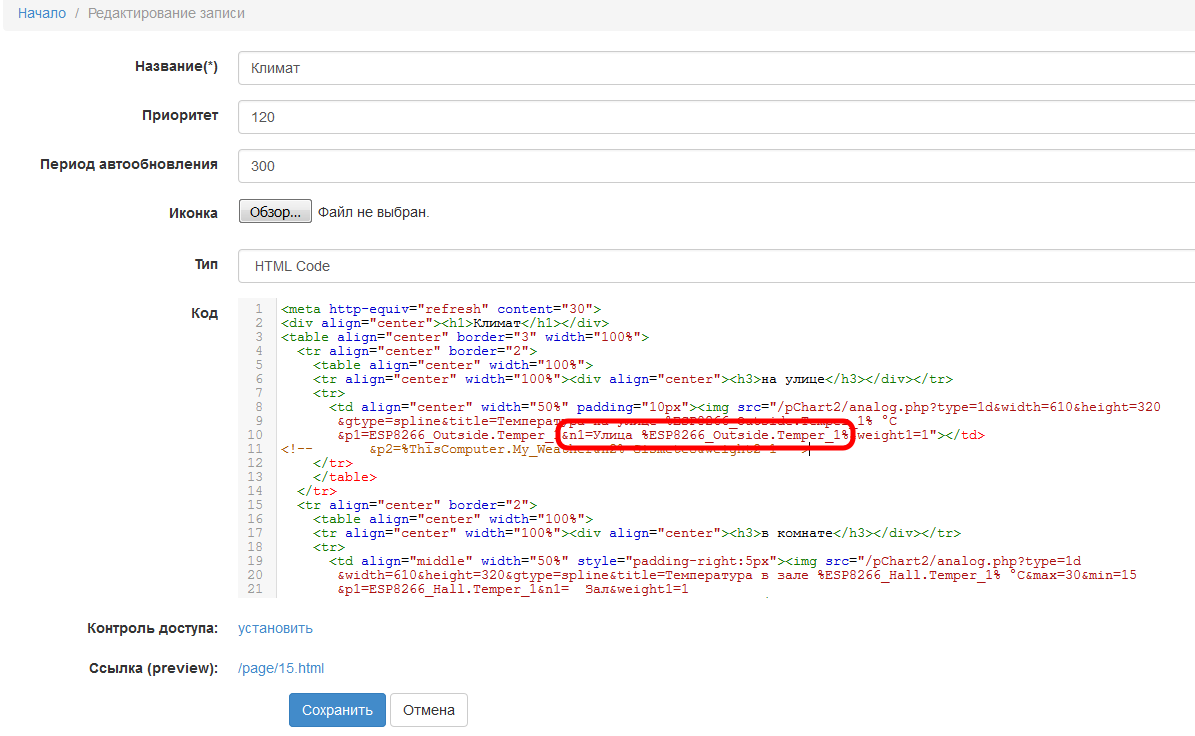The image size is (1195, 736).
Task: Open the Тип dropdown showing HTML Code
Action: click(x=716, y=266)
